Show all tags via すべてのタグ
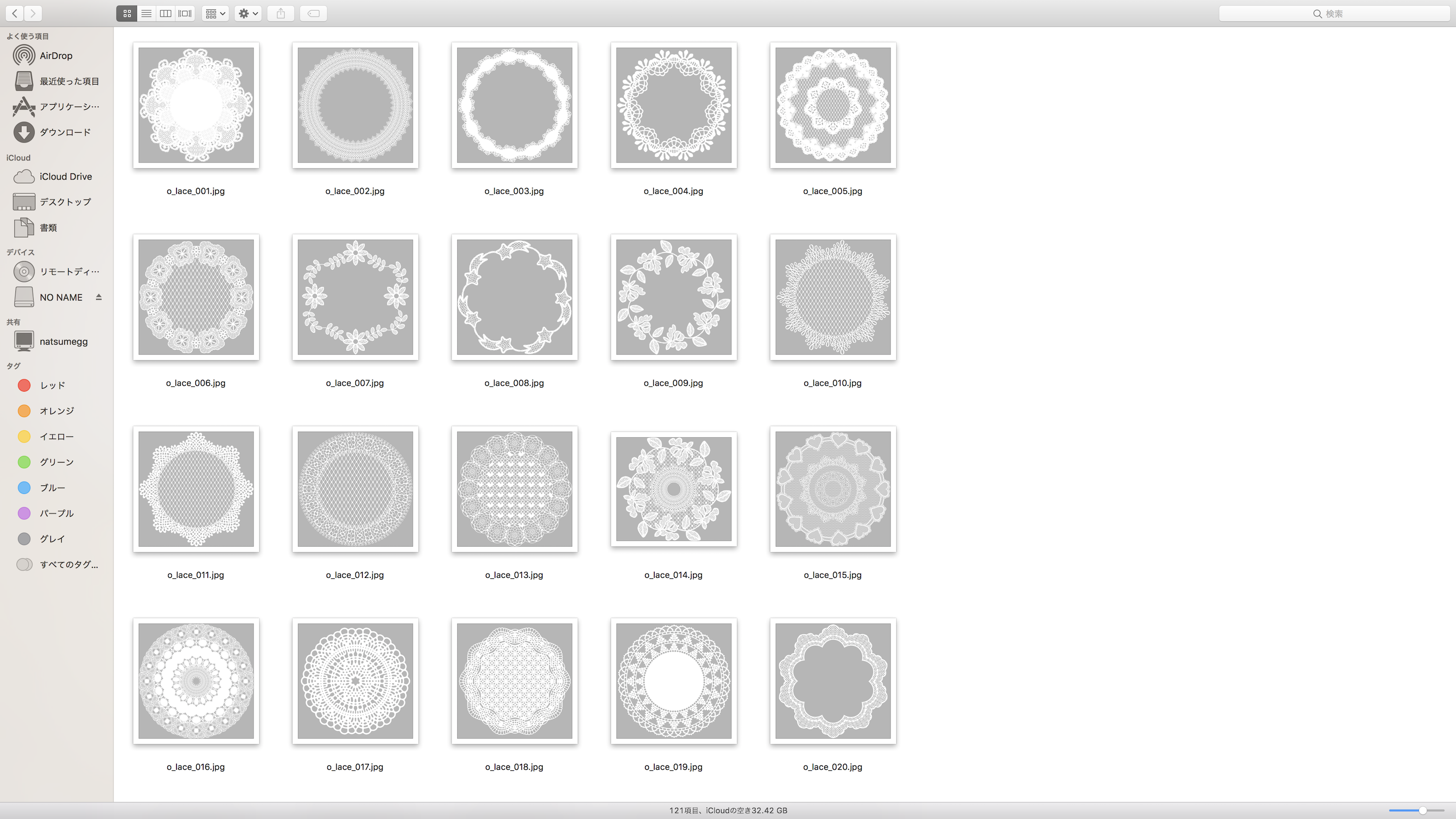 click(68, 564)
